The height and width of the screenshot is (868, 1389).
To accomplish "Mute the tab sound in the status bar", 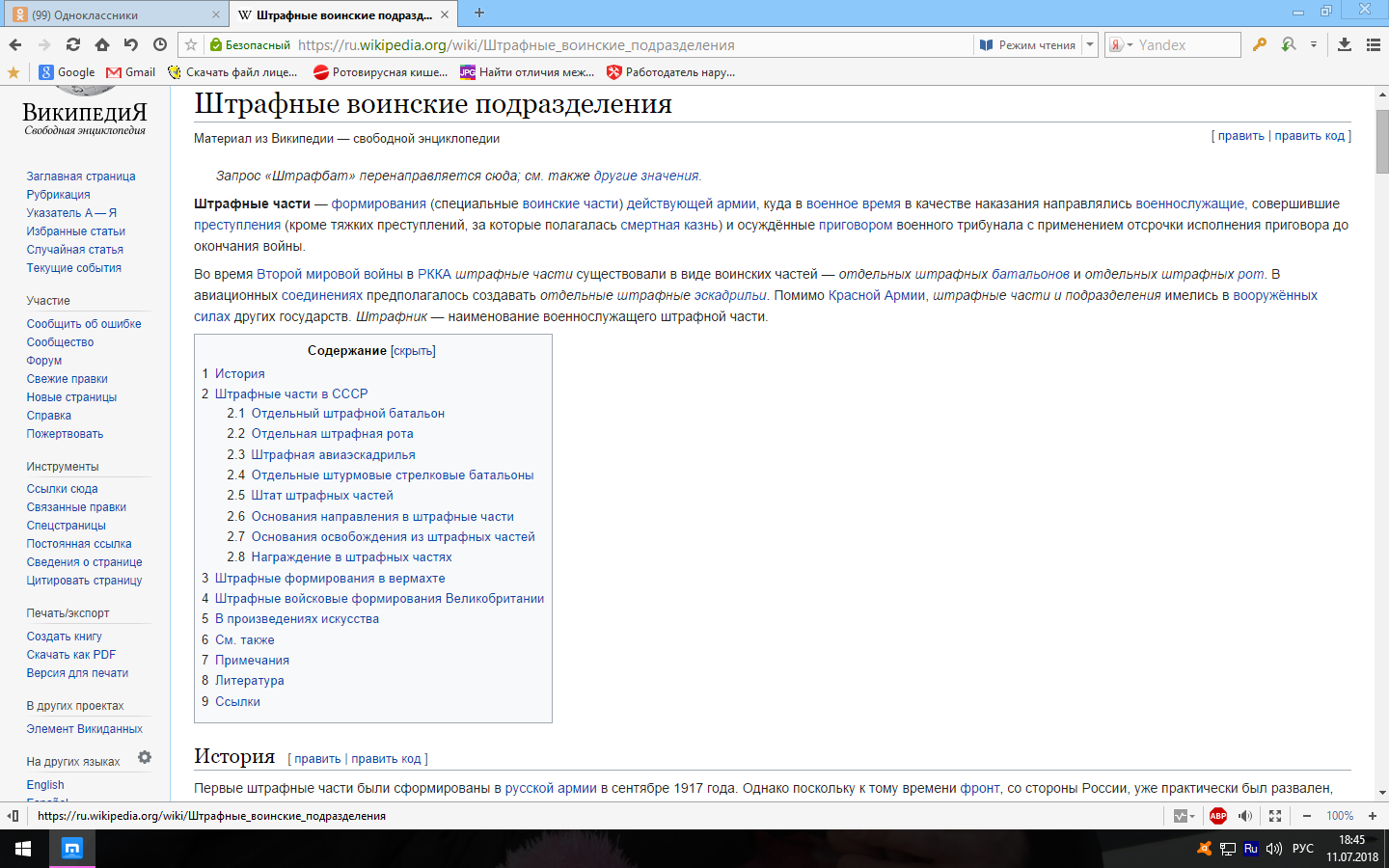I will coord(1245,816).
